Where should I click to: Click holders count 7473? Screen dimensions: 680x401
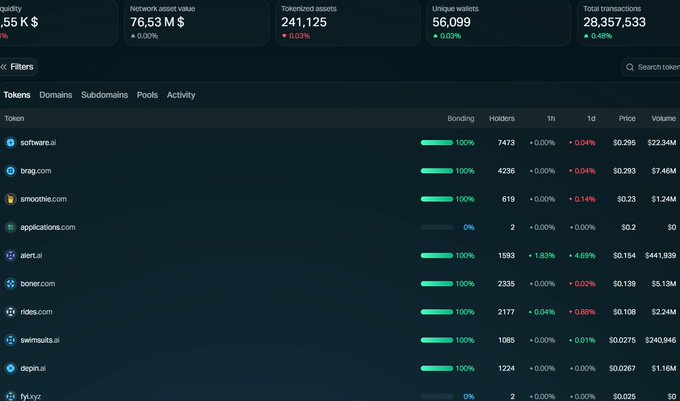click(x=506, y=143)
